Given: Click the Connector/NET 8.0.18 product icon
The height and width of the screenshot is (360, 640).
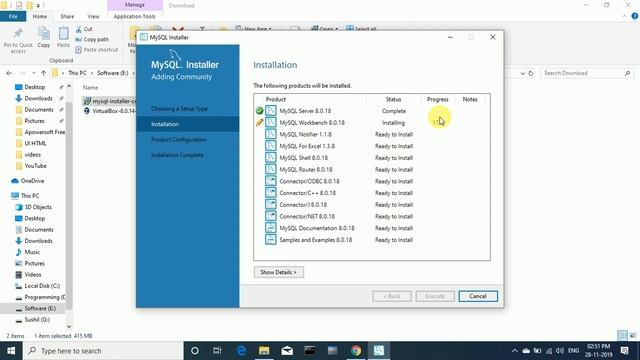Looking at the screenshot, I should coord(271,216).
